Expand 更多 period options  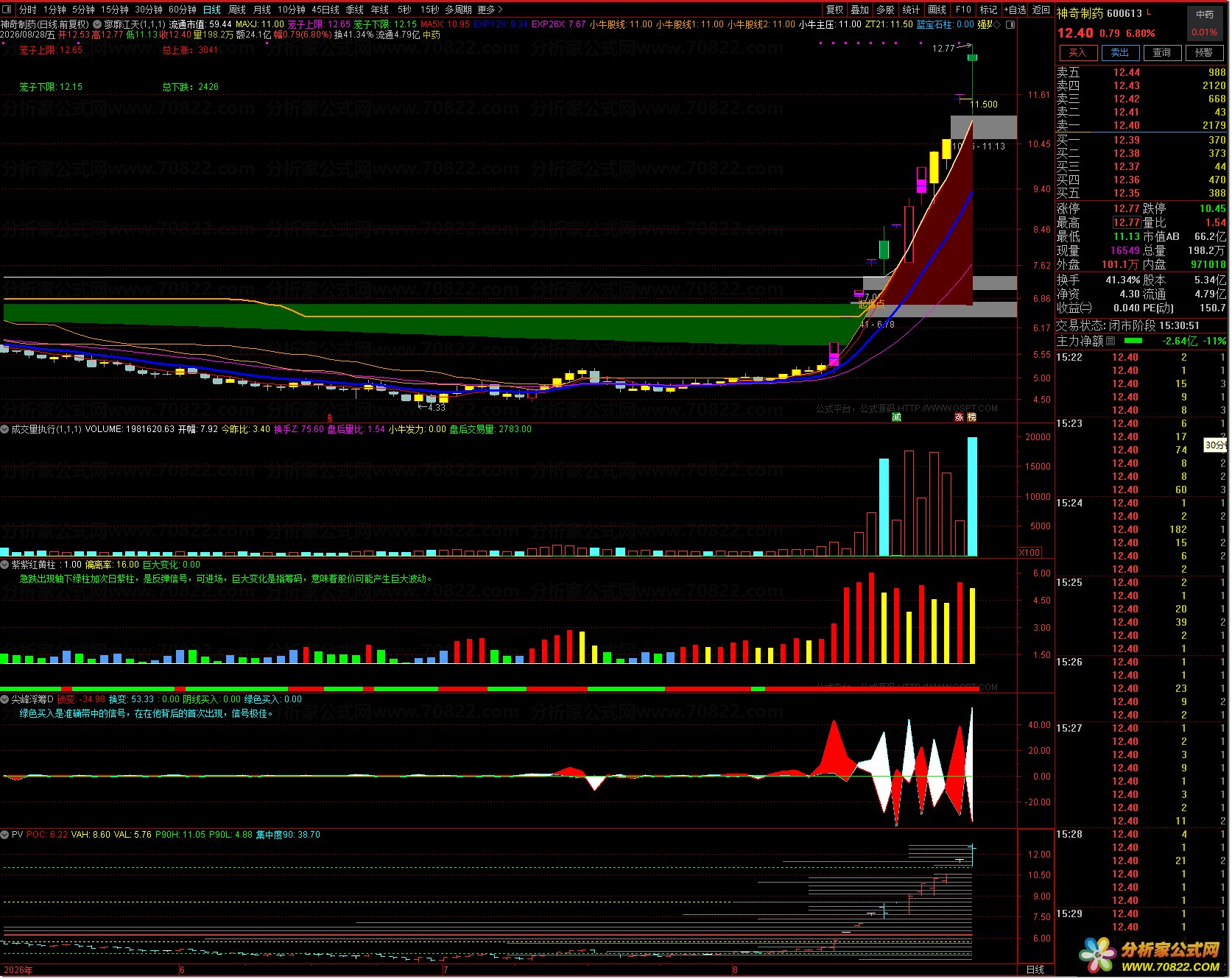(490, 10)
